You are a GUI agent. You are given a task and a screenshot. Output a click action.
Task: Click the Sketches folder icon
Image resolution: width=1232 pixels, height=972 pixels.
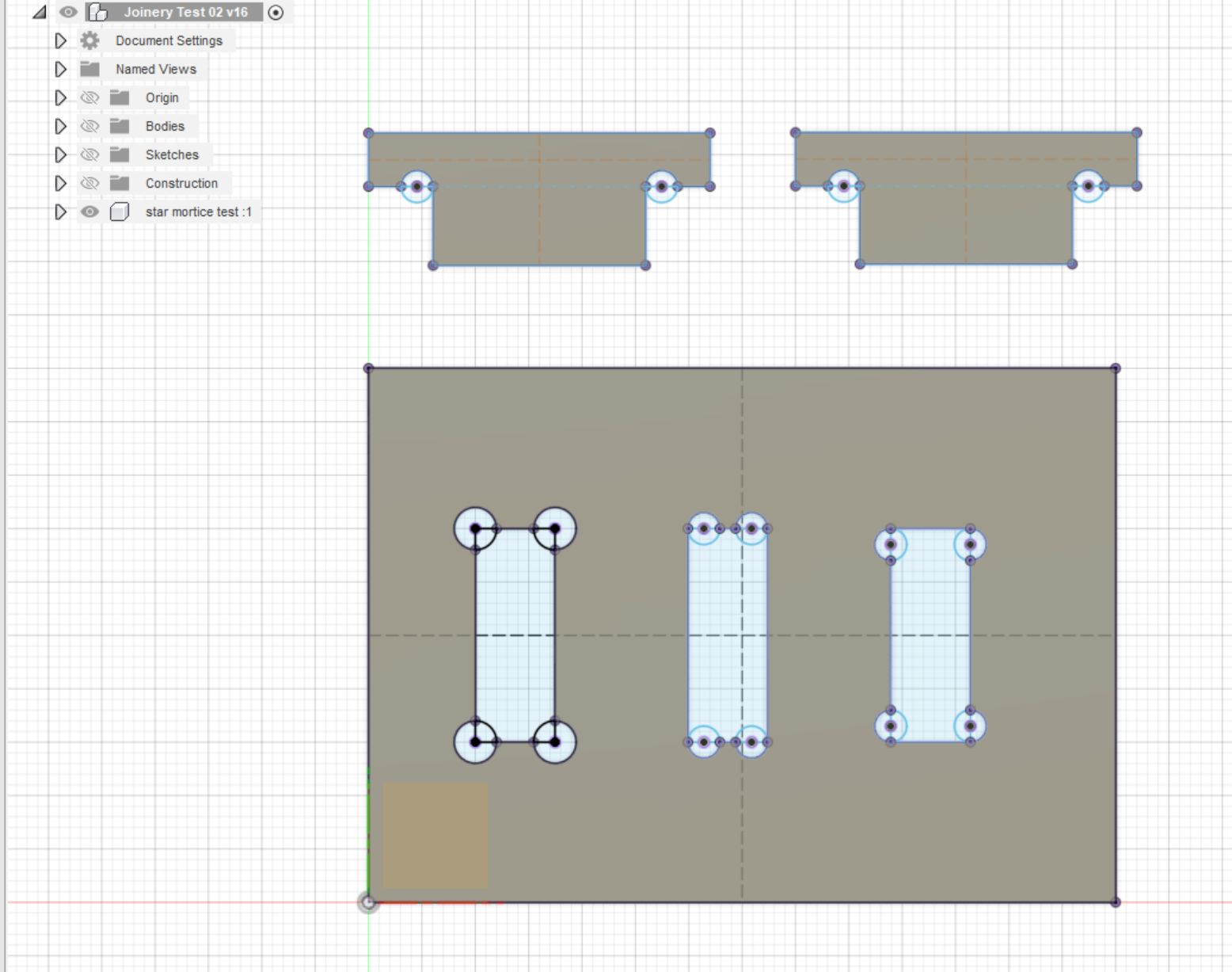pyautogui.click(x=120, y=154)
